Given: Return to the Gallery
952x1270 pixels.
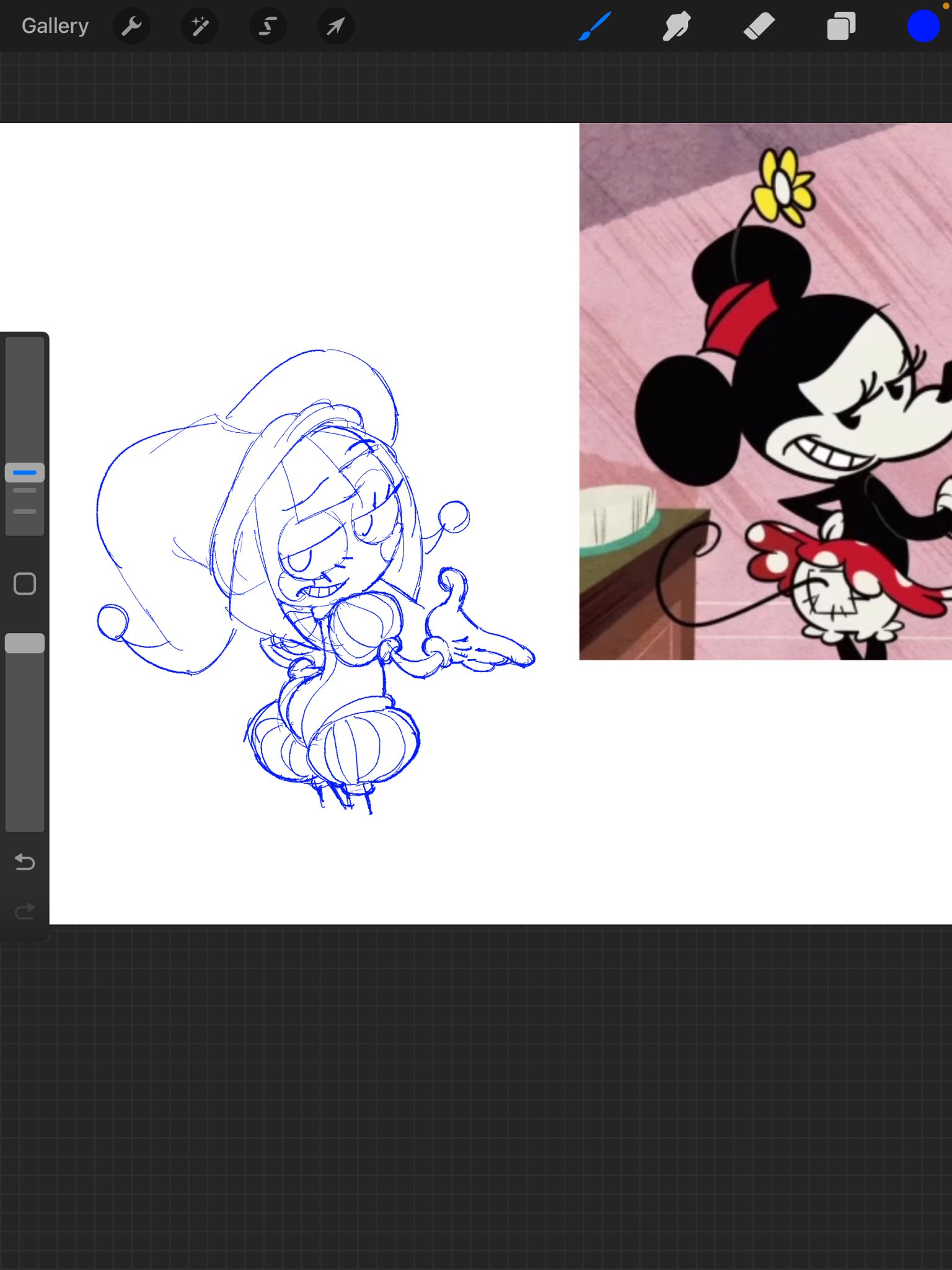Looking at the screenshot, I should coord(55,26).
